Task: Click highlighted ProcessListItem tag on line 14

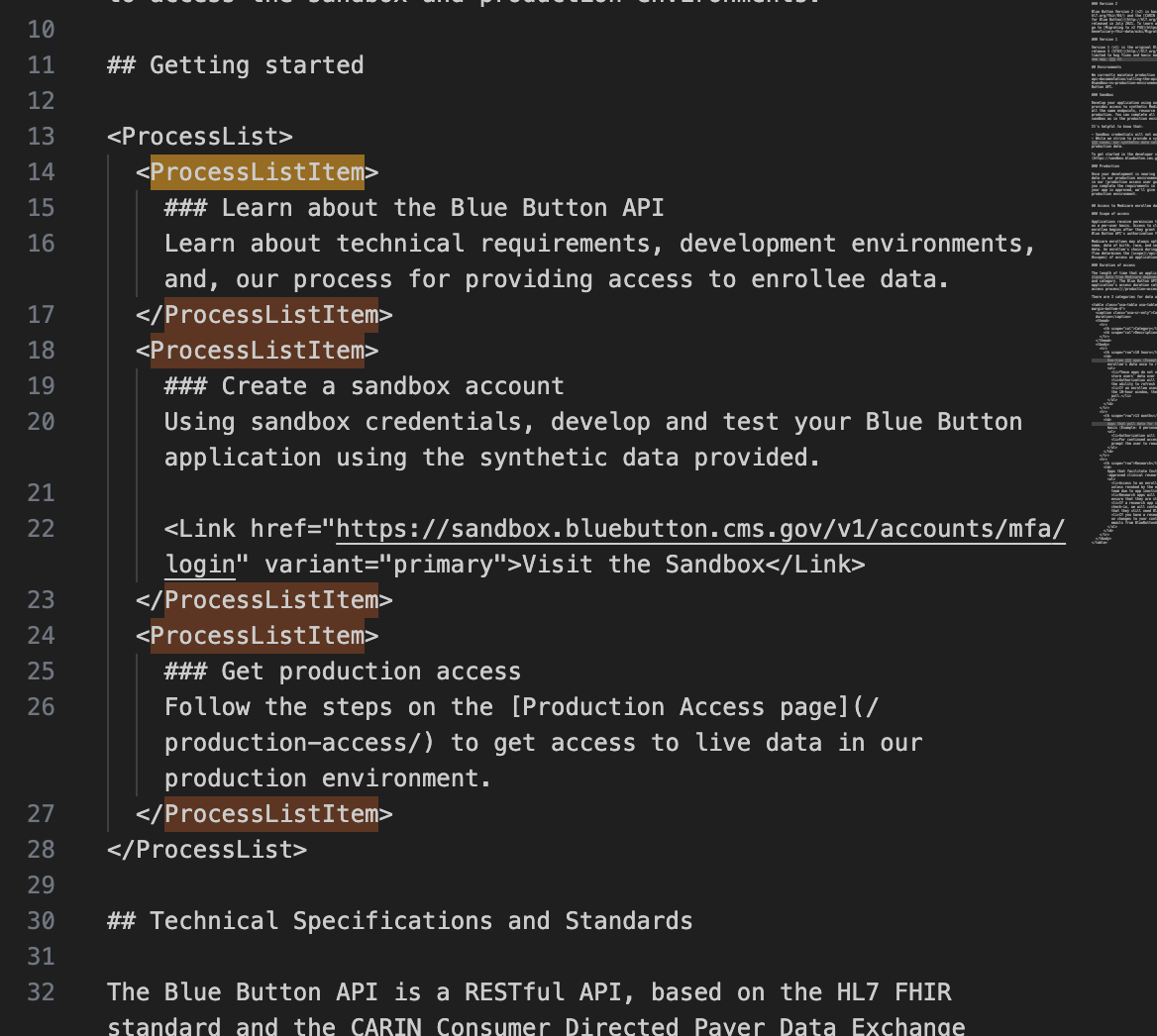Action: click(x=257, y=172)
